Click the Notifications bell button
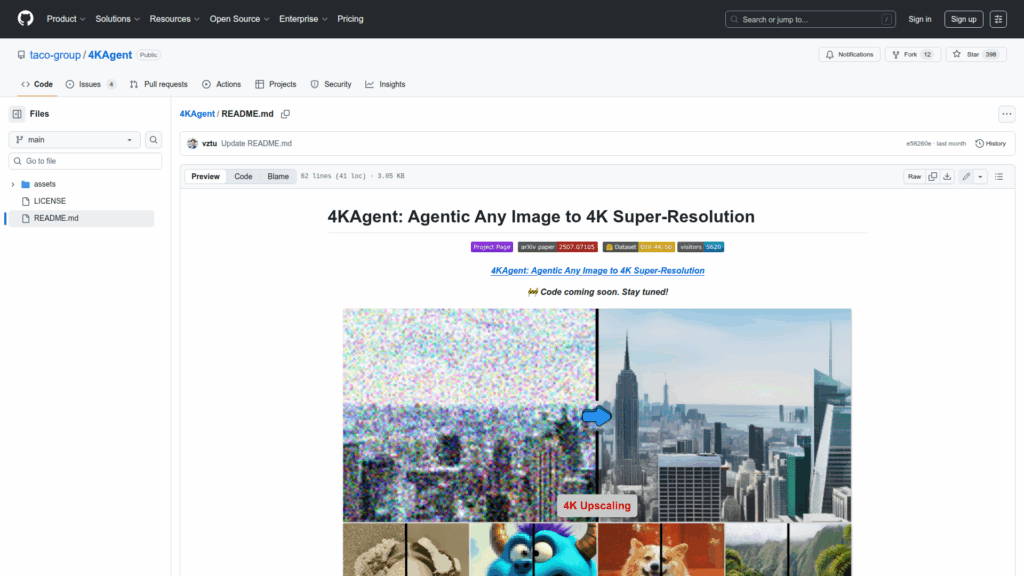 [849, 54]
